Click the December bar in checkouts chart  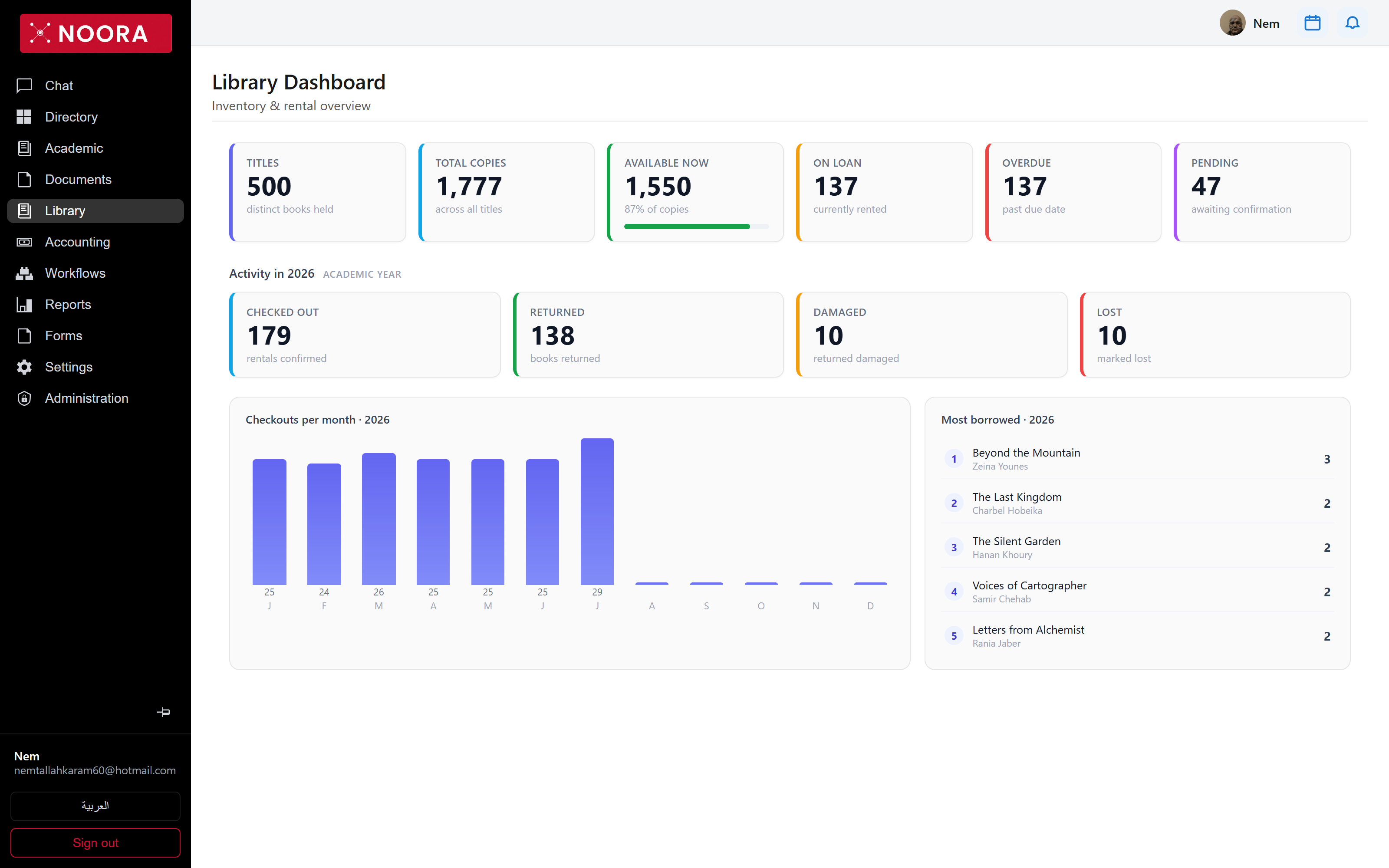point(870,584)
